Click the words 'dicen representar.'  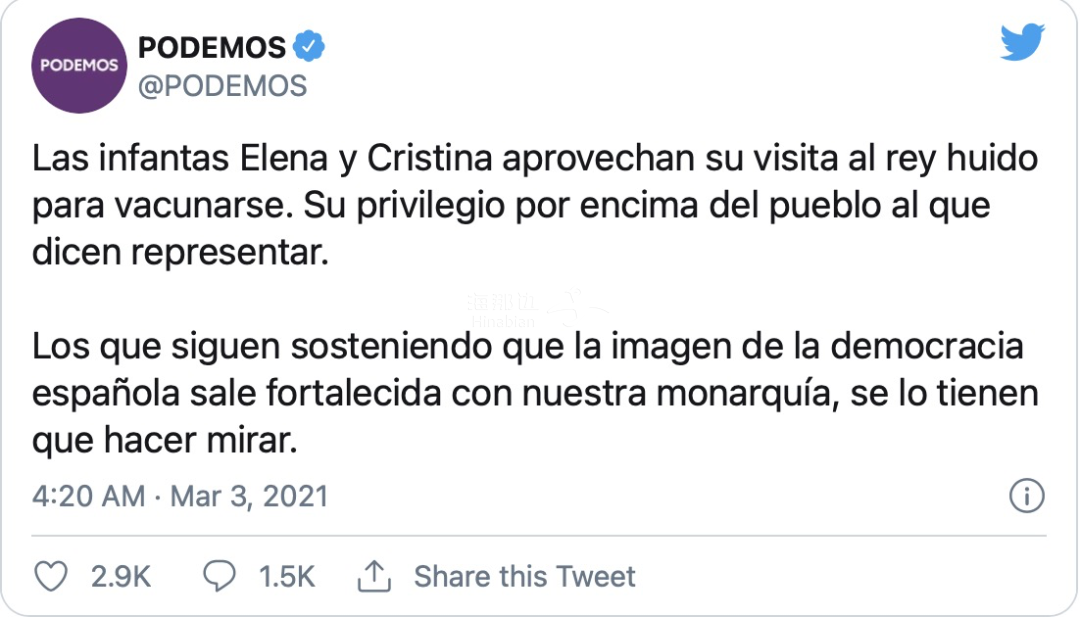180,253
